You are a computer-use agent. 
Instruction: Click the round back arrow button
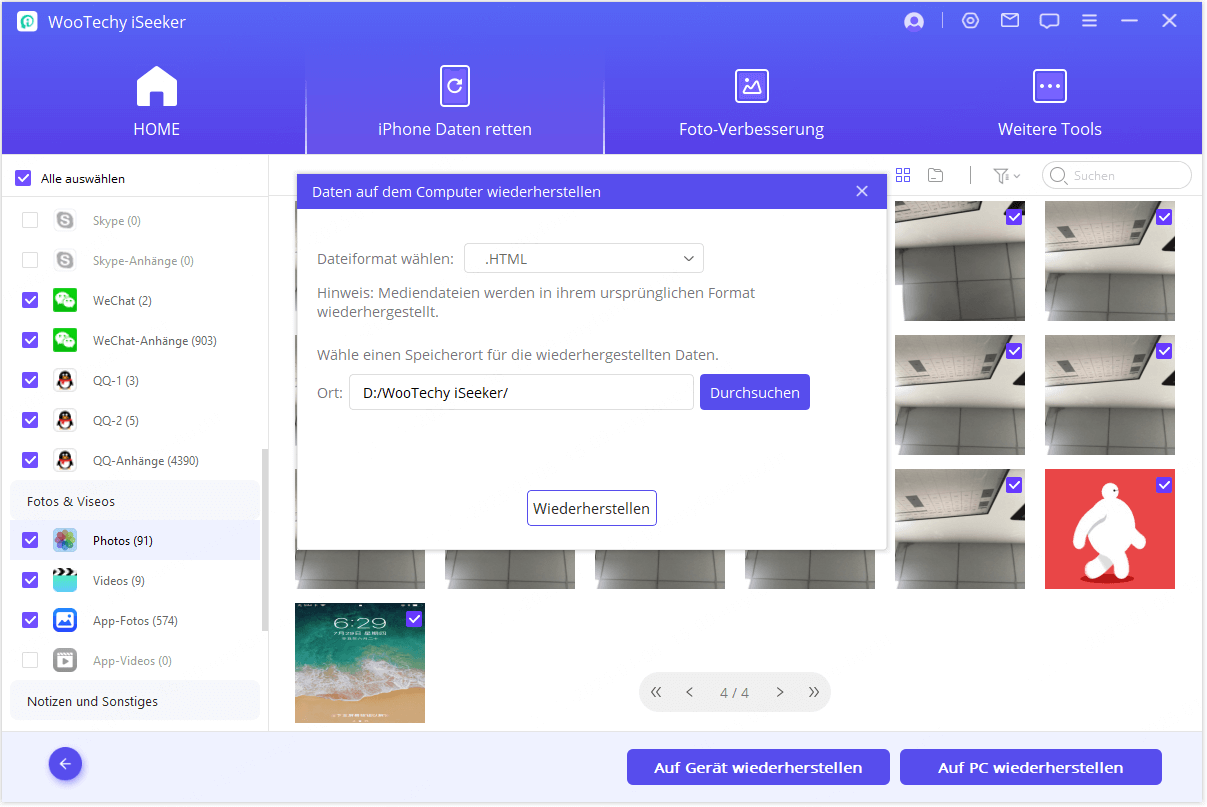[x=66, y=765]
